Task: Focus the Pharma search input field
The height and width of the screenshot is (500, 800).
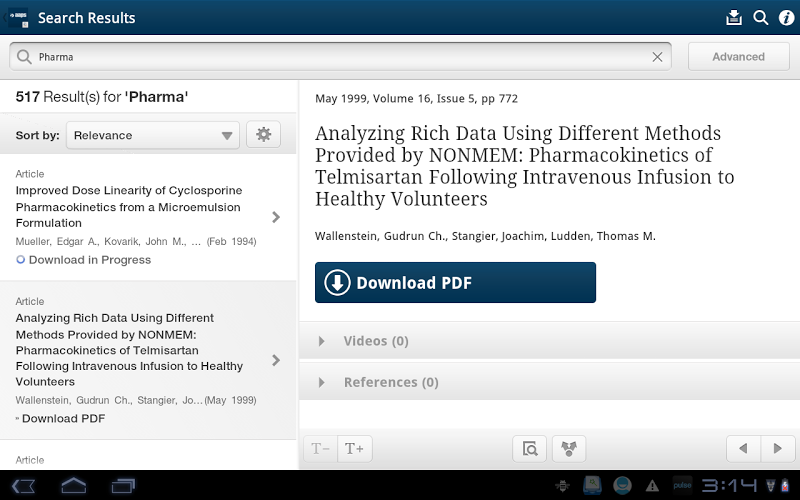Action: [340, 57]
